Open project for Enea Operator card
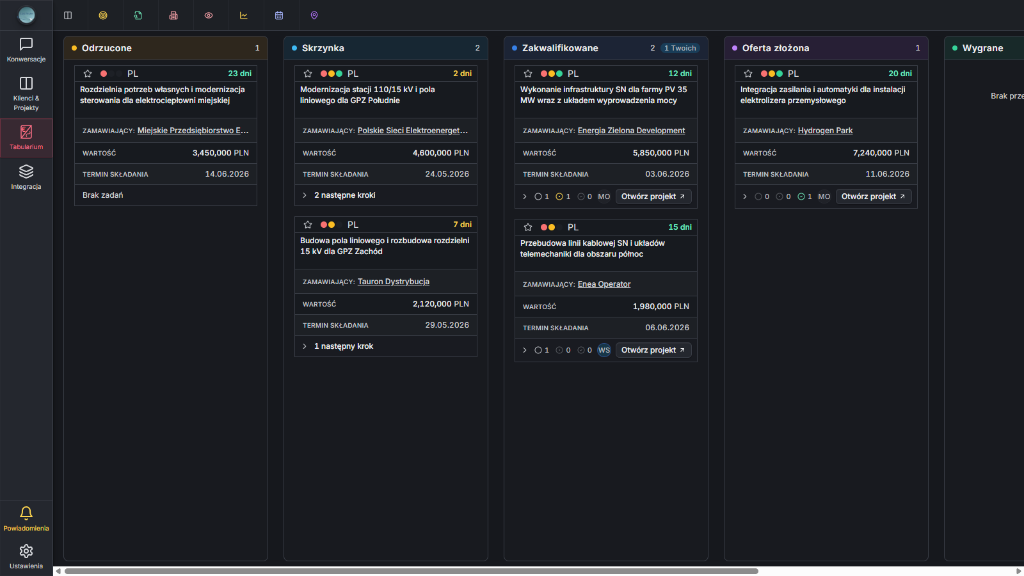The width and height of the screenshot is (1024, 576). pos(653,350)
